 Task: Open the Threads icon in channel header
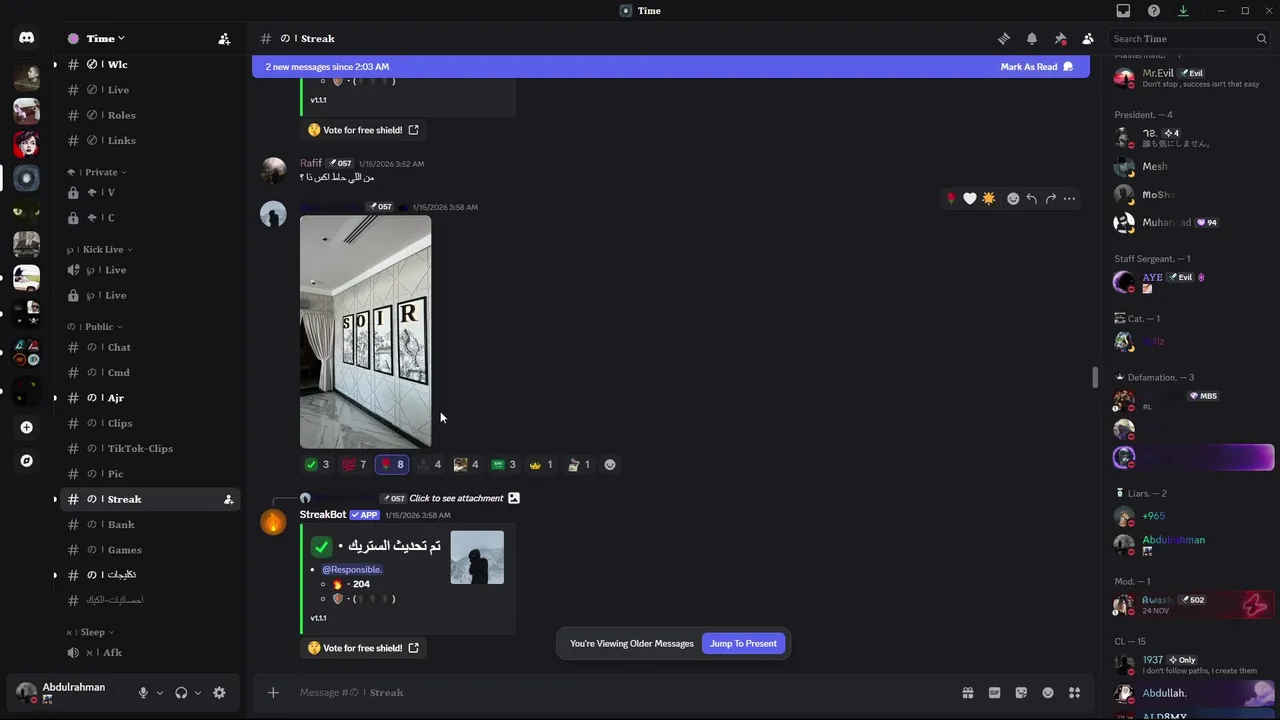tap(1003, 39)
